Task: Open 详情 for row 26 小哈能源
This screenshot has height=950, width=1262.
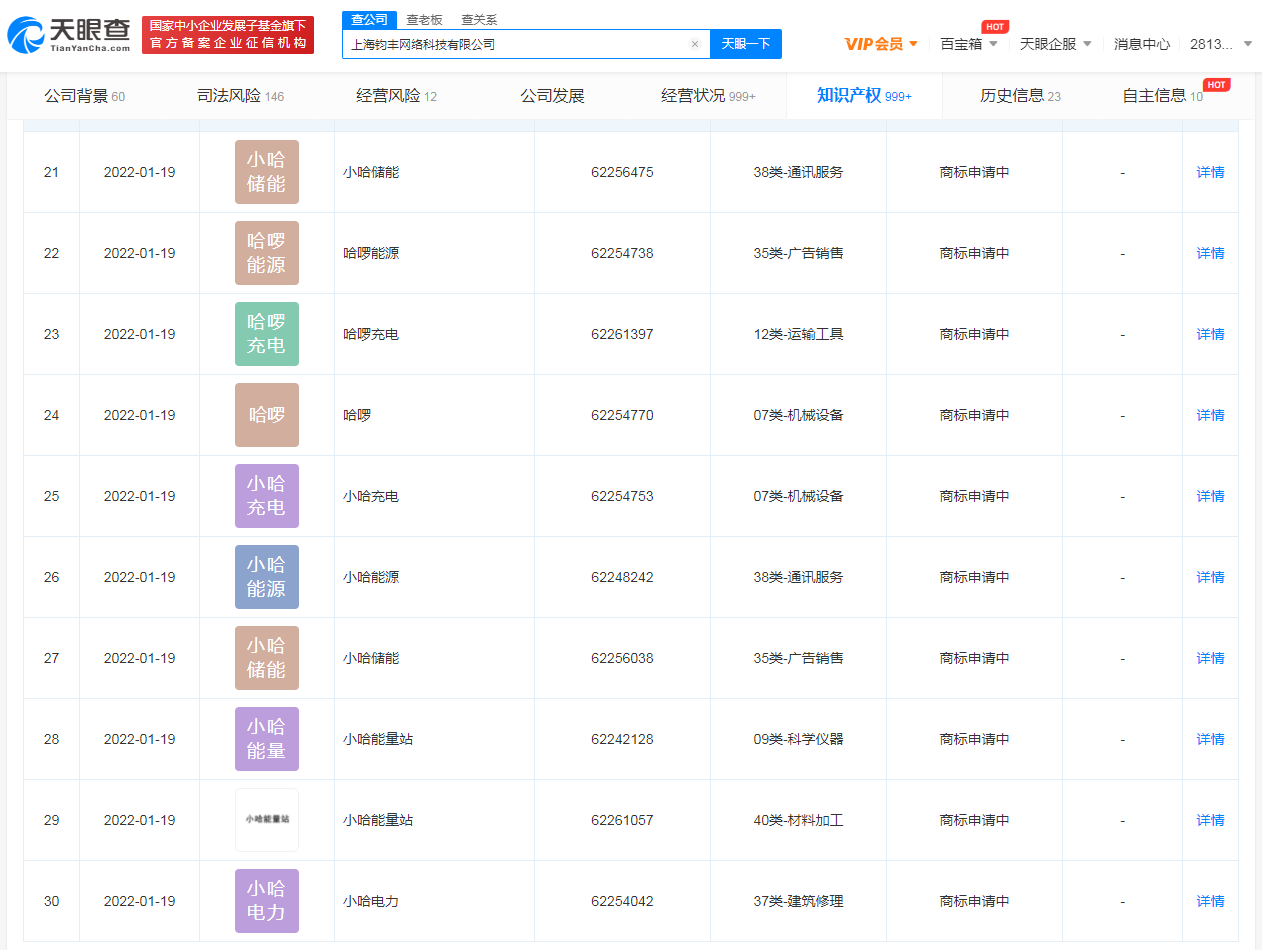Action: pyautogui.click(x=1210, y=577)
